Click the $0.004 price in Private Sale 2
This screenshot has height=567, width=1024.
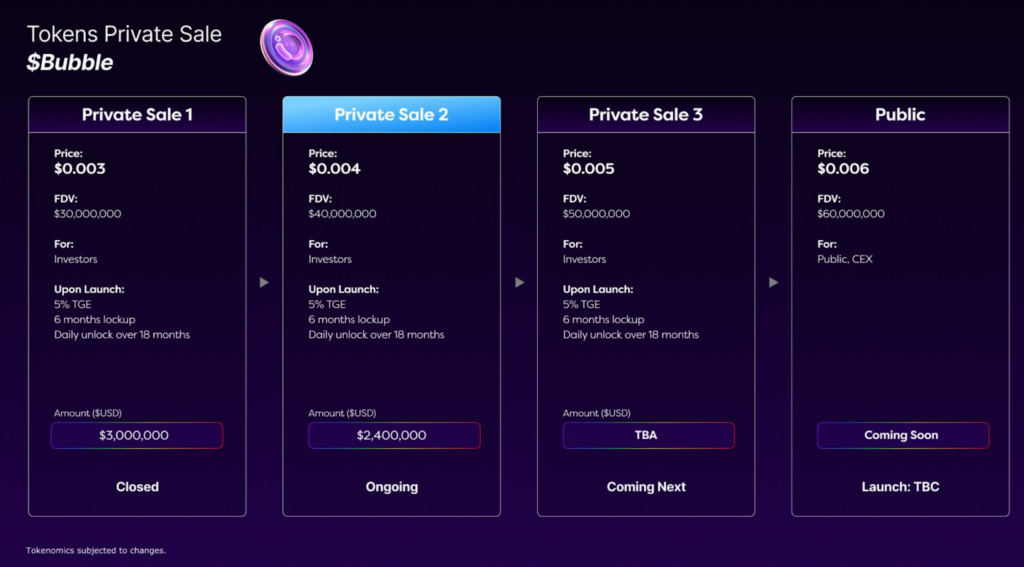point(334,169)
